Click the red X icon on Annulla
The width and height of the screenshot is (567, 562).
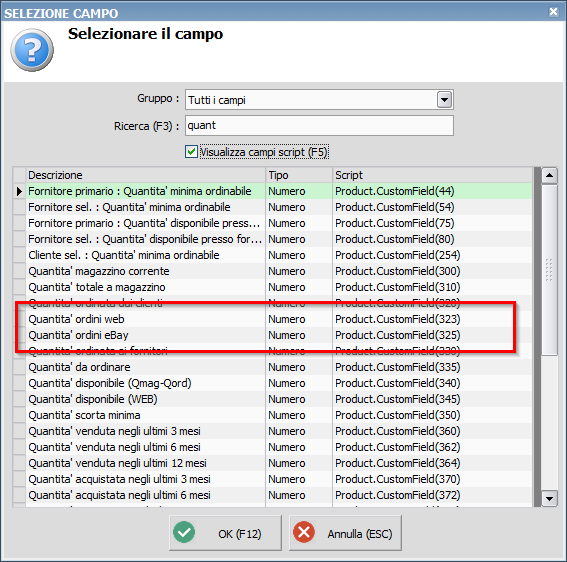click(304, 532)
